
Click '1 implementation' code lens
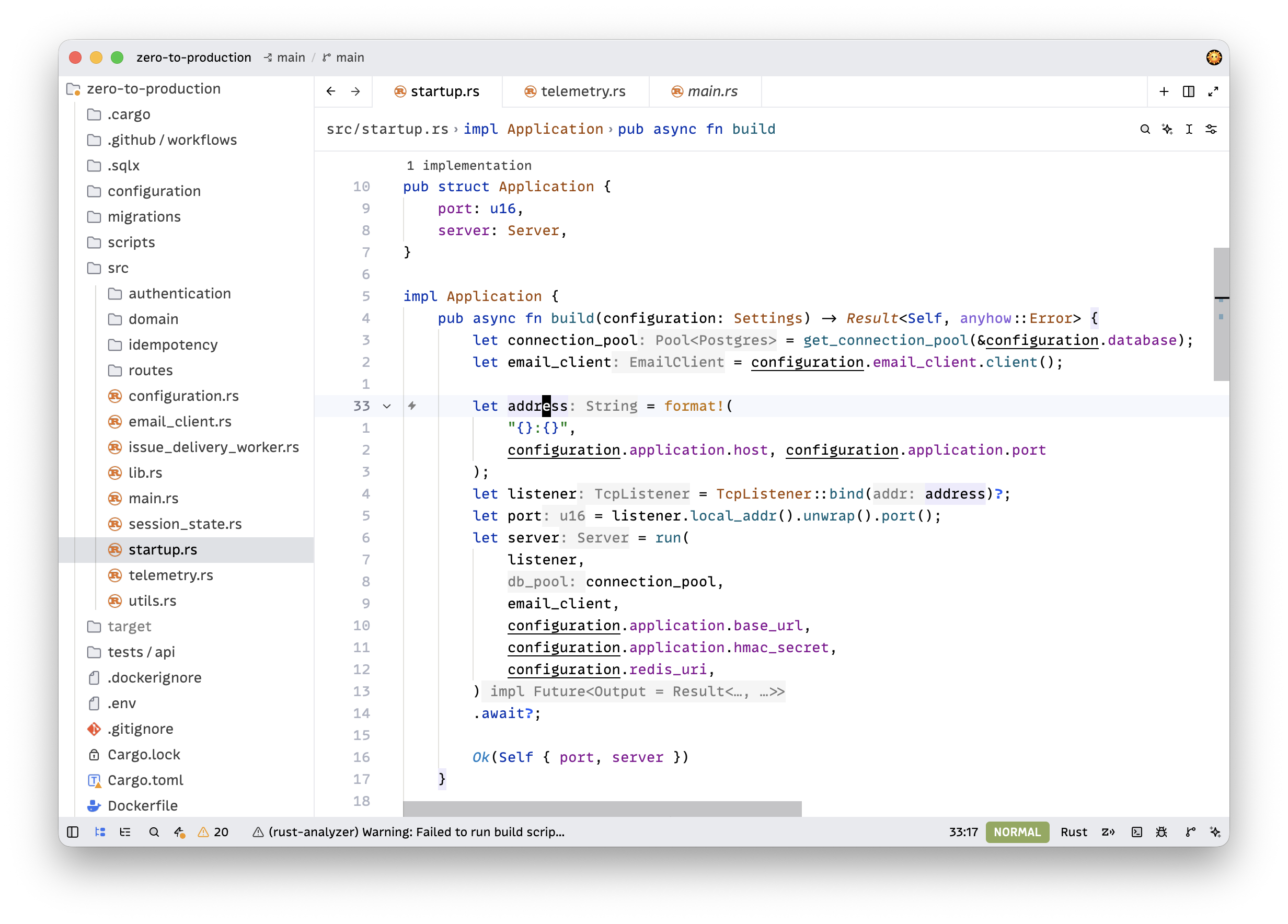(469, 165)
